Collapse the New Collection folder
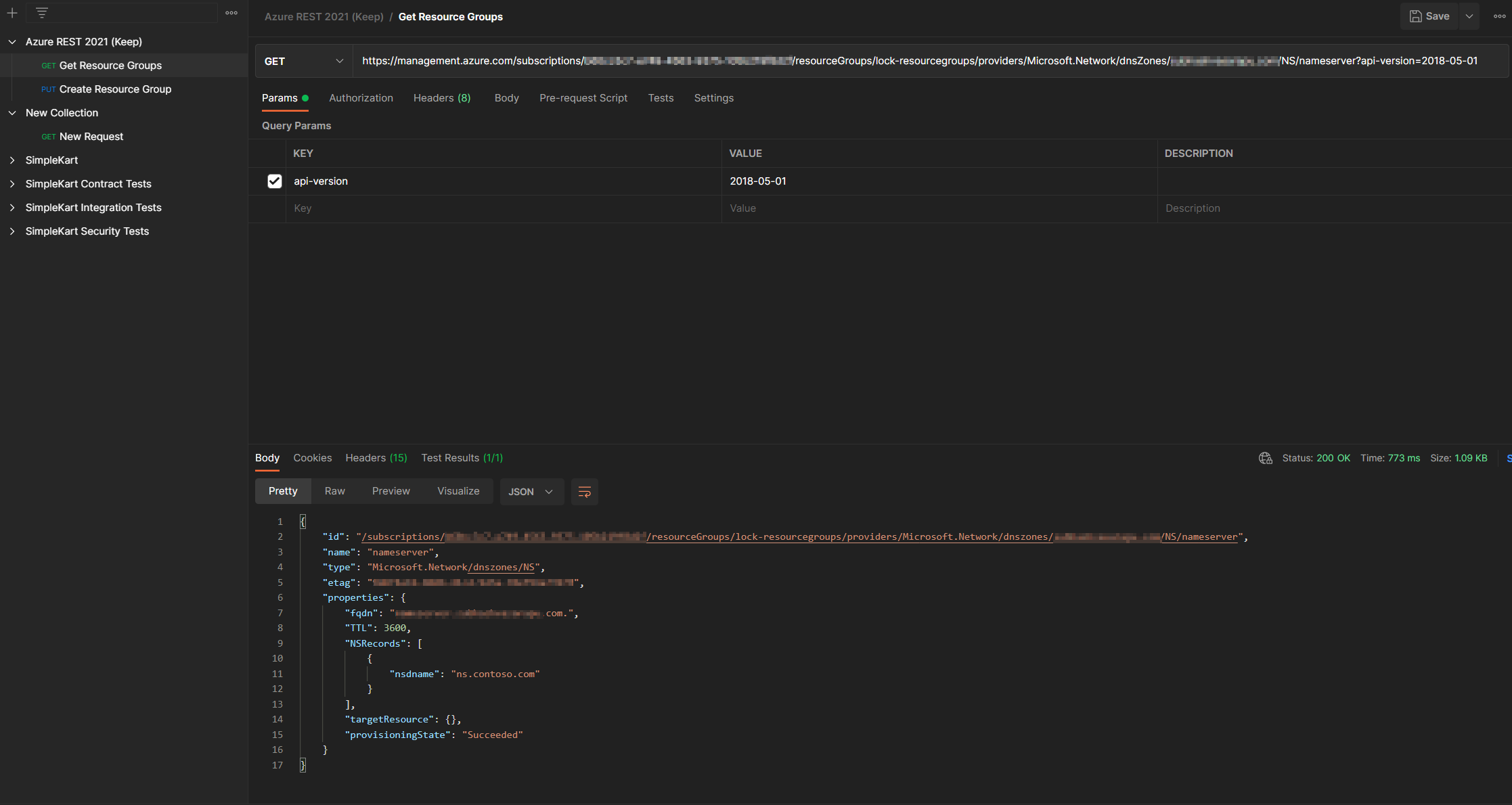The width and height of the screenshot is (1512, 805). 12,113
